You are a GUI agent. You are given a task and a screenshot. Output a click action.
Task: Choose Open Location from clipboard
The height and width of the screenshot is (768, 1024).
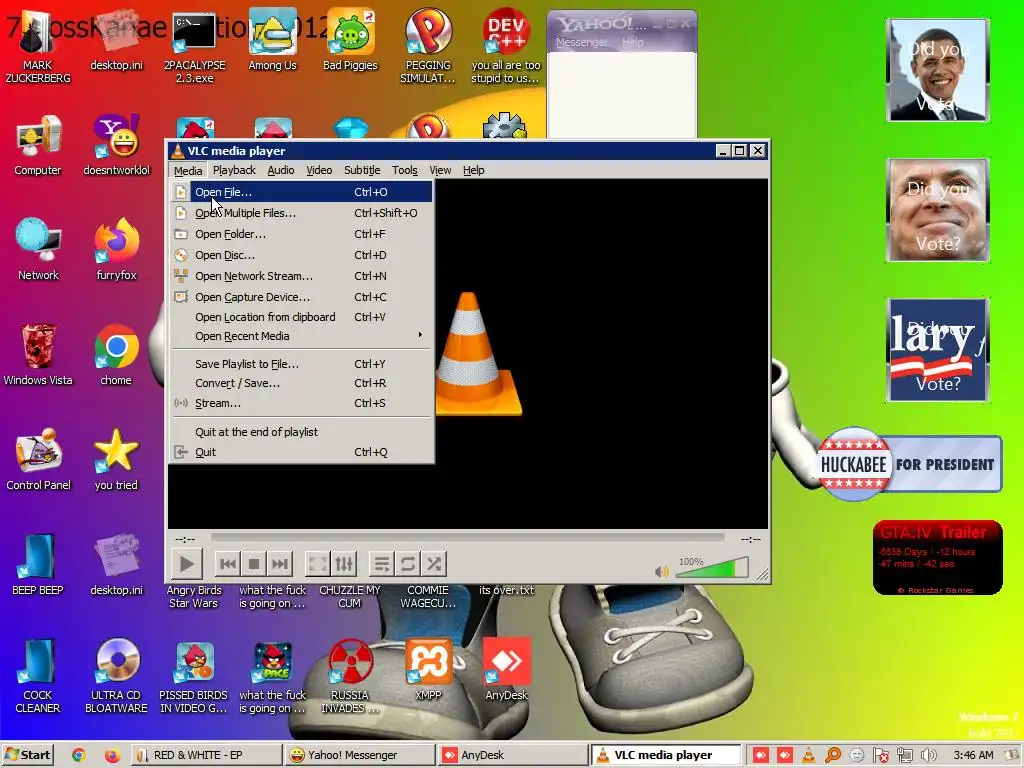pyautogui.click(x=300, y=317)
